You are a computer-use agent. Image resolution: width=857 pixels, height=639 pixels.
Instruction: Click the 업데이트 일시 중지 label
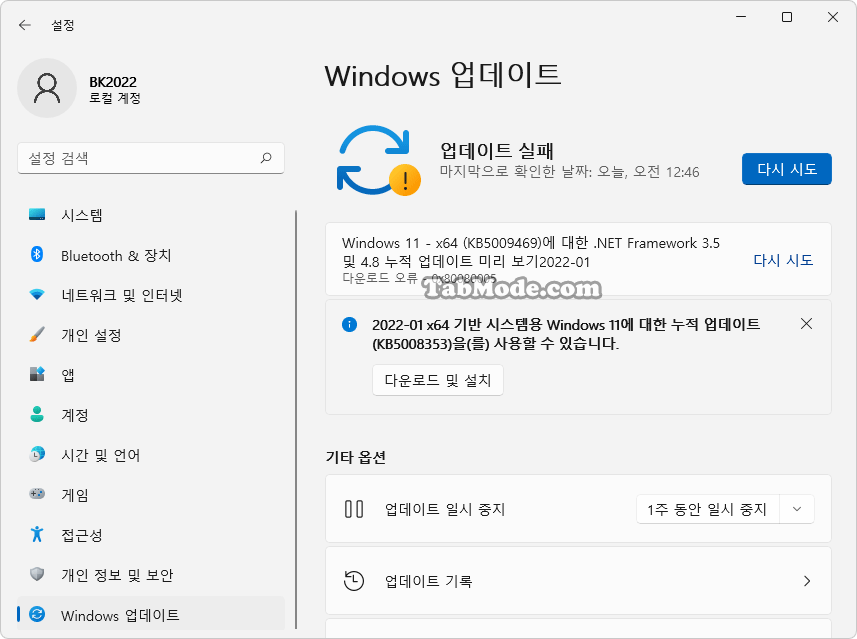(x=445, y=509)
